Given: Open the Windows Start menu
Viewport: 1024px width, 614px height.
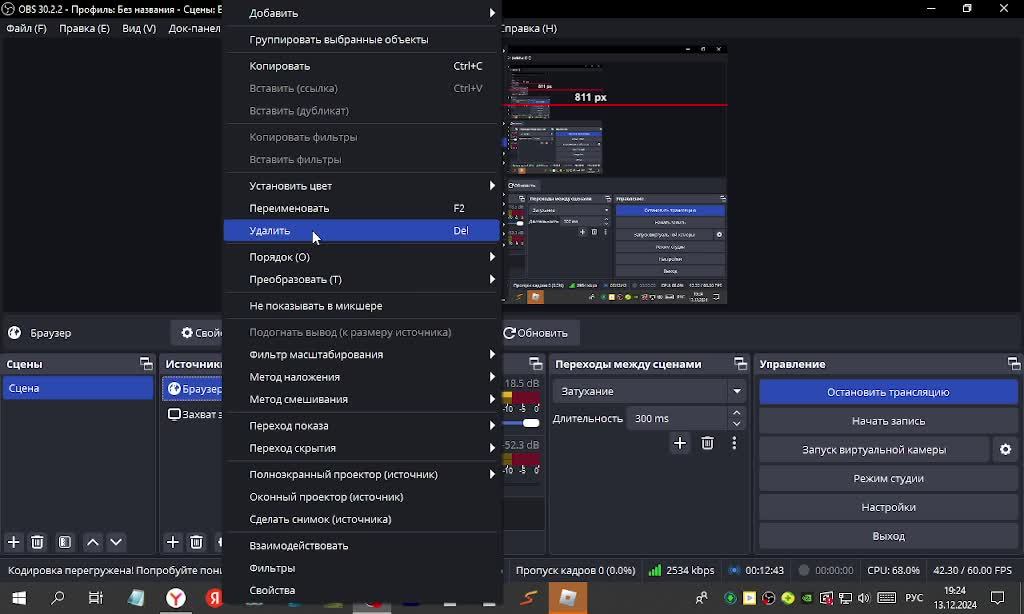Looking at the screenshot, I should (19, 598).
